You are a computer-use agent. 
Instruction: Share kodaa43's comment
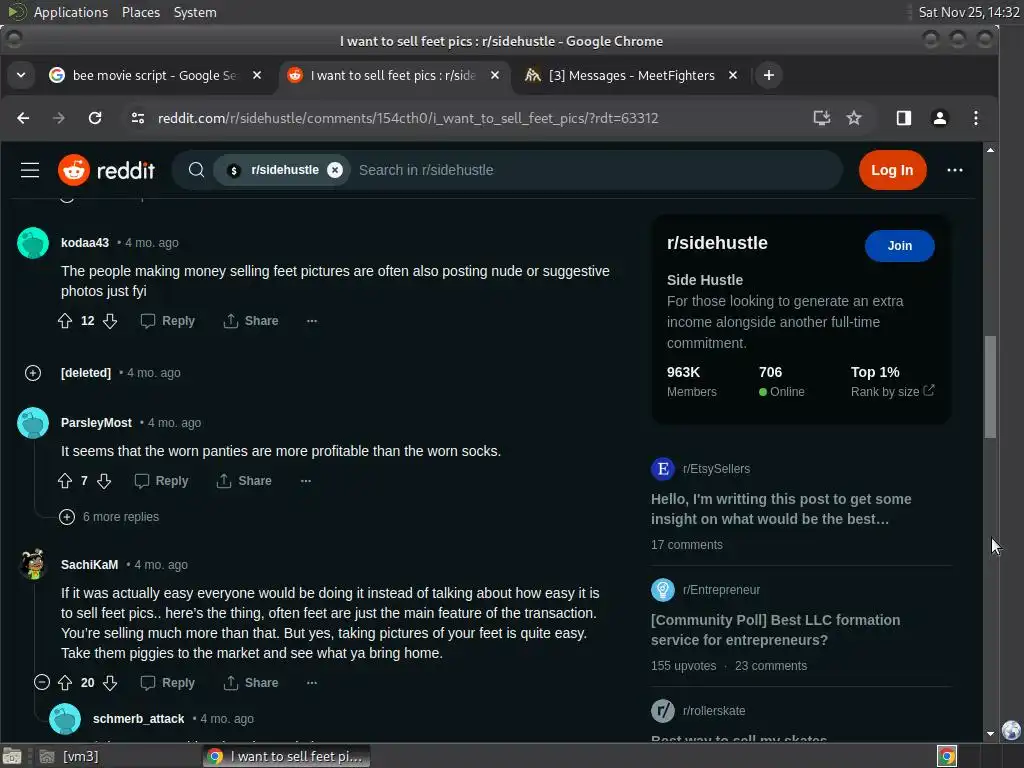pyautogui.click(x=251, y=321)
